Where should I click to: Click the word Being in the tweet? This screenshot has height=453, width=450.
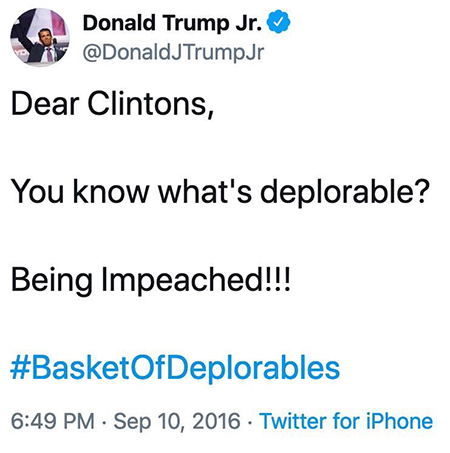point(52,281)
